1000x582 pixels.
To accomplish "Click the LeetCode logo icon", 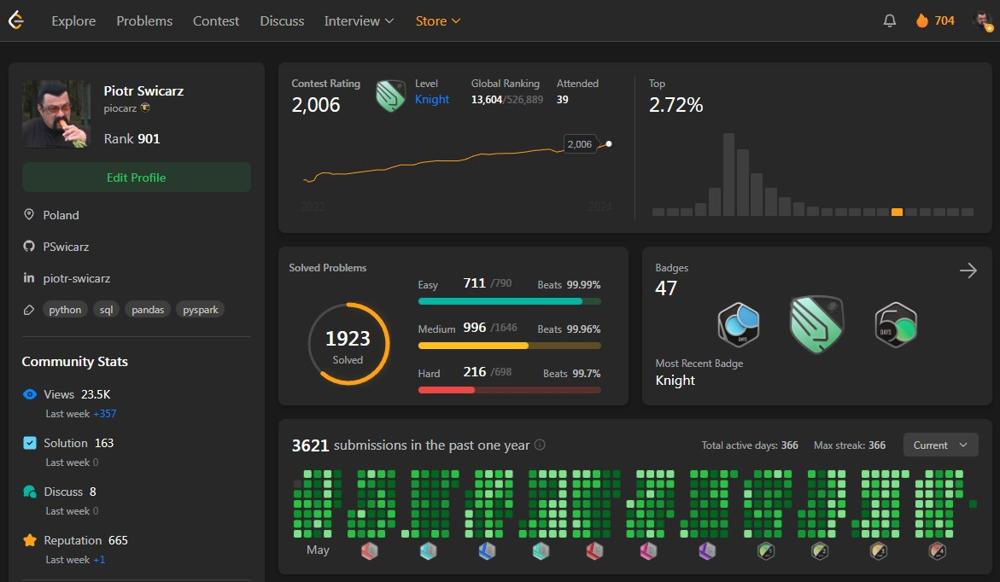I will pos(16,20).
